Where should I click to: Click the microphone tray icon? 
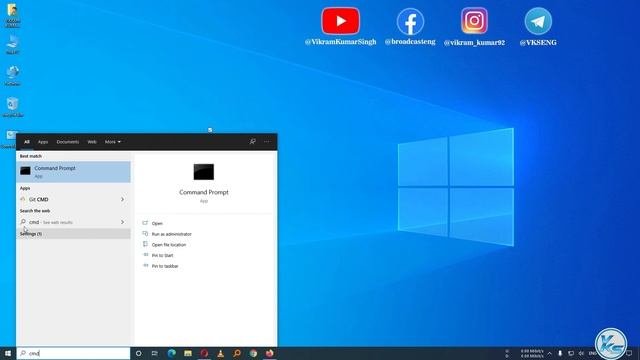coord(560,353)
